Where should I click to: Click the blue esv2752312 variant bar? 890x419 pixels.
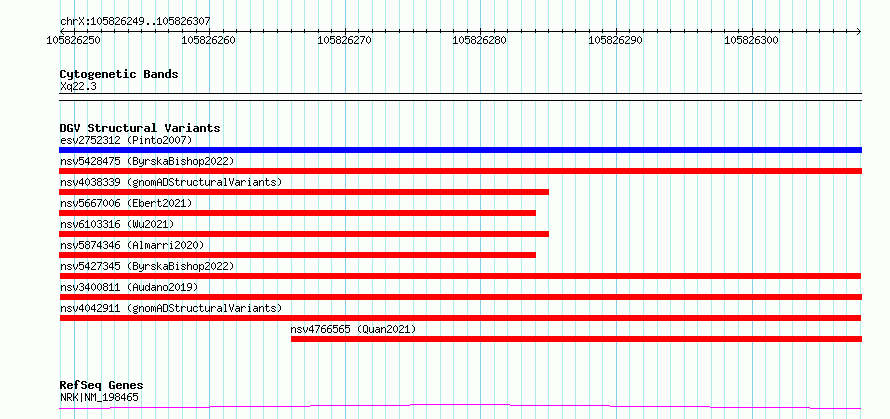[x=460, y=150]
